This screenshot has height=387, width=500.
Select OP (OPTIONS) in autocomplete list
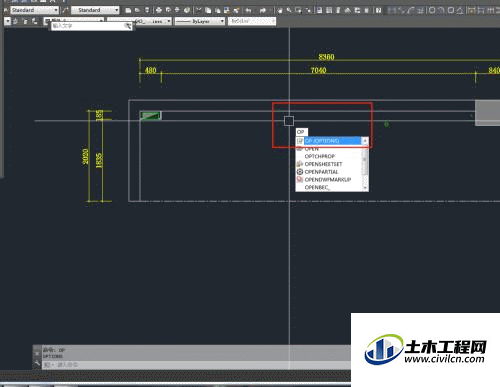point(332,141)
